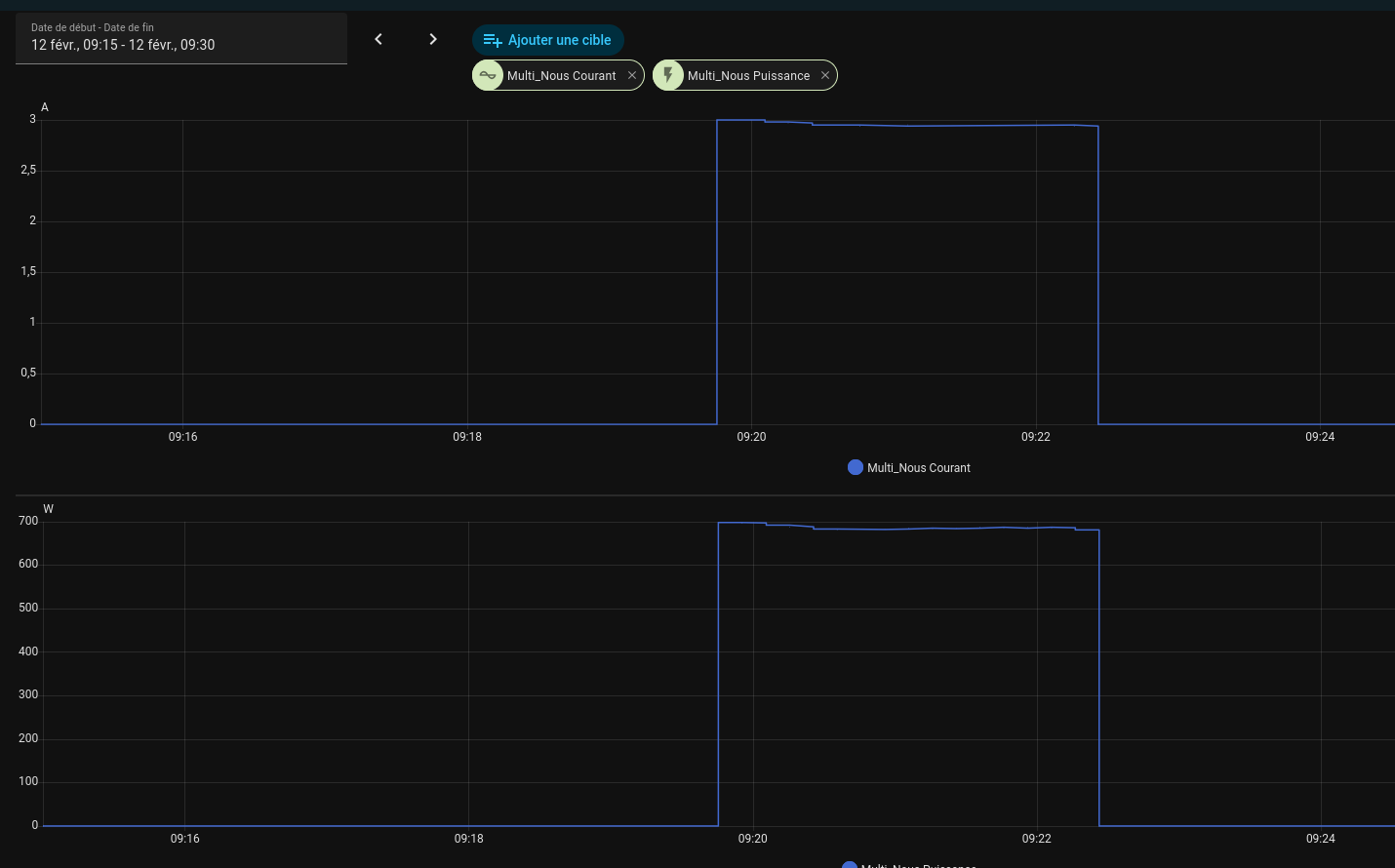Toggle Multi_Nous Courant legend label visibility
Image resolution: width=1395 pixels, height=868 pixels.
pyautogui.click(x=918, y=468)
